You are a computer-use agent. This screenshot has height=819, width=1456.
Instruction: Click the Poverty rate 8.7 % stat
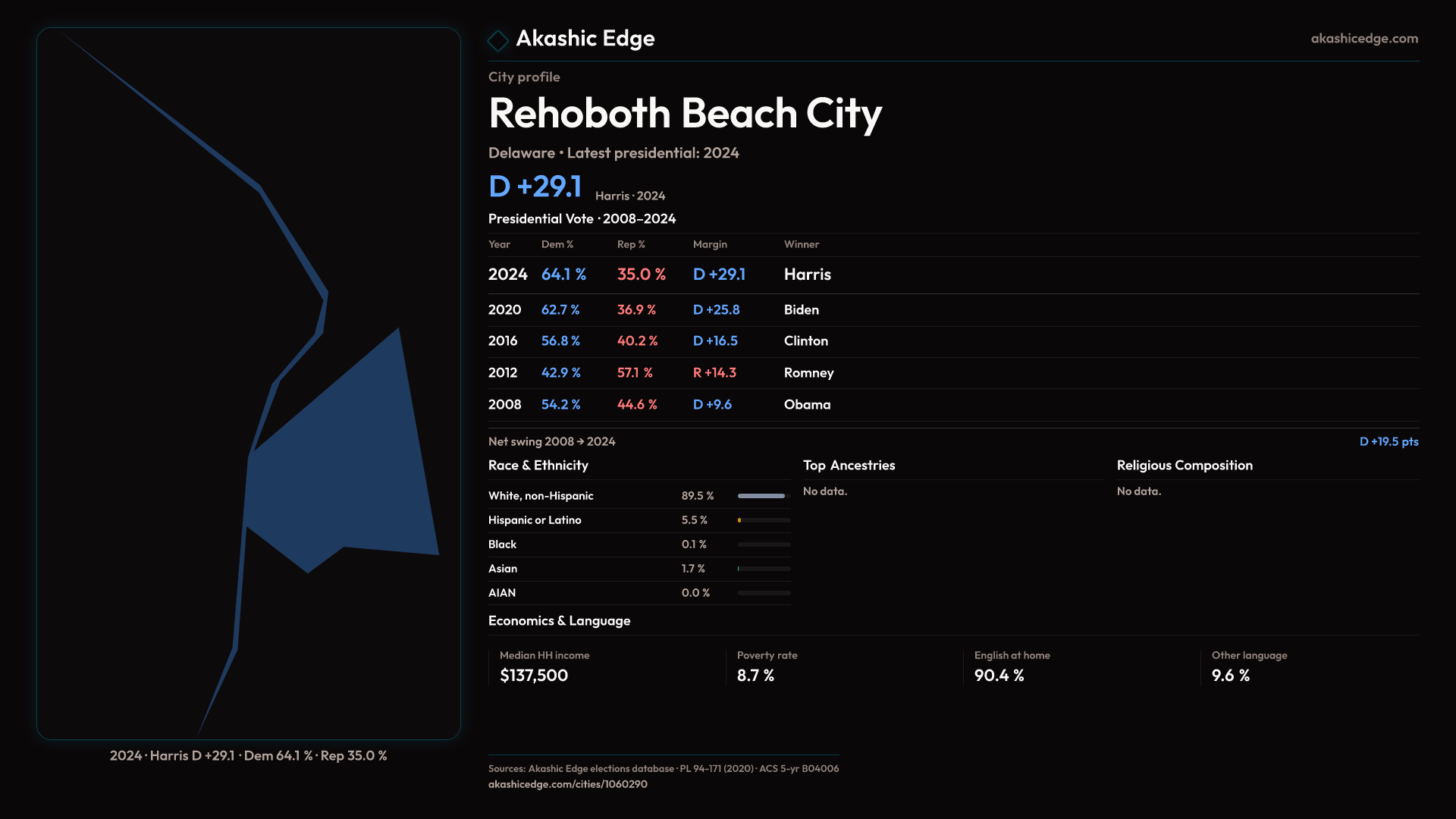click(755, 676)
